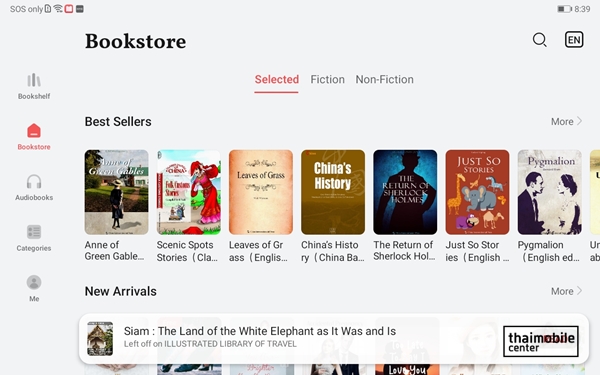600x375 pixels.
Task: Open the Pygmalion book cover
Action: [x=549, y=192]
